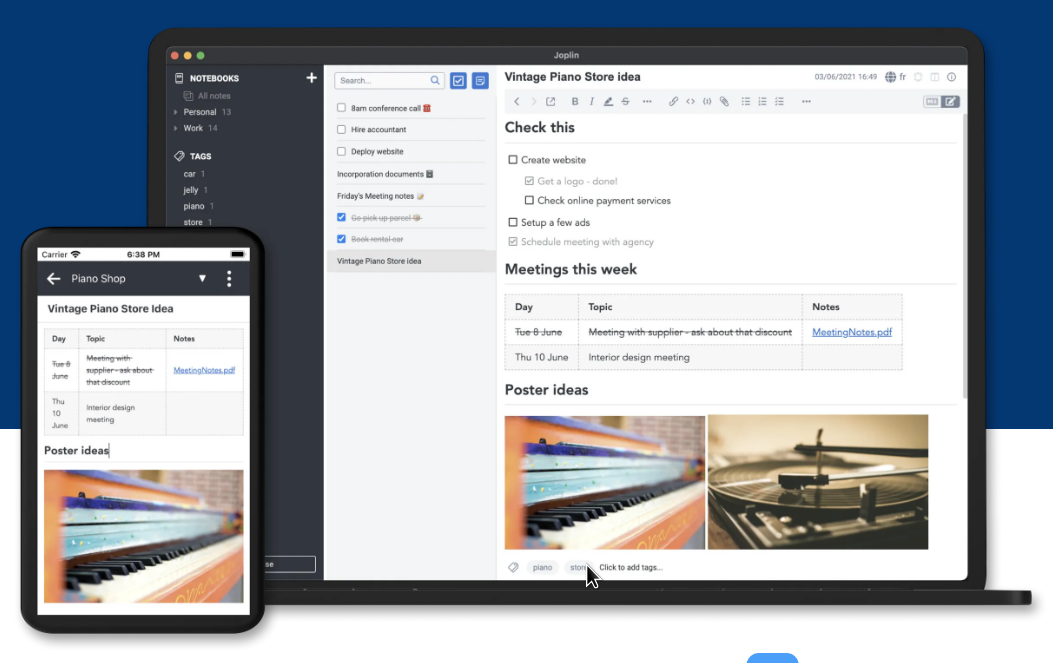
Task: Check the '8am conference call' to-do checkbox
Action: pyautogui.click(x=342, y=108)
